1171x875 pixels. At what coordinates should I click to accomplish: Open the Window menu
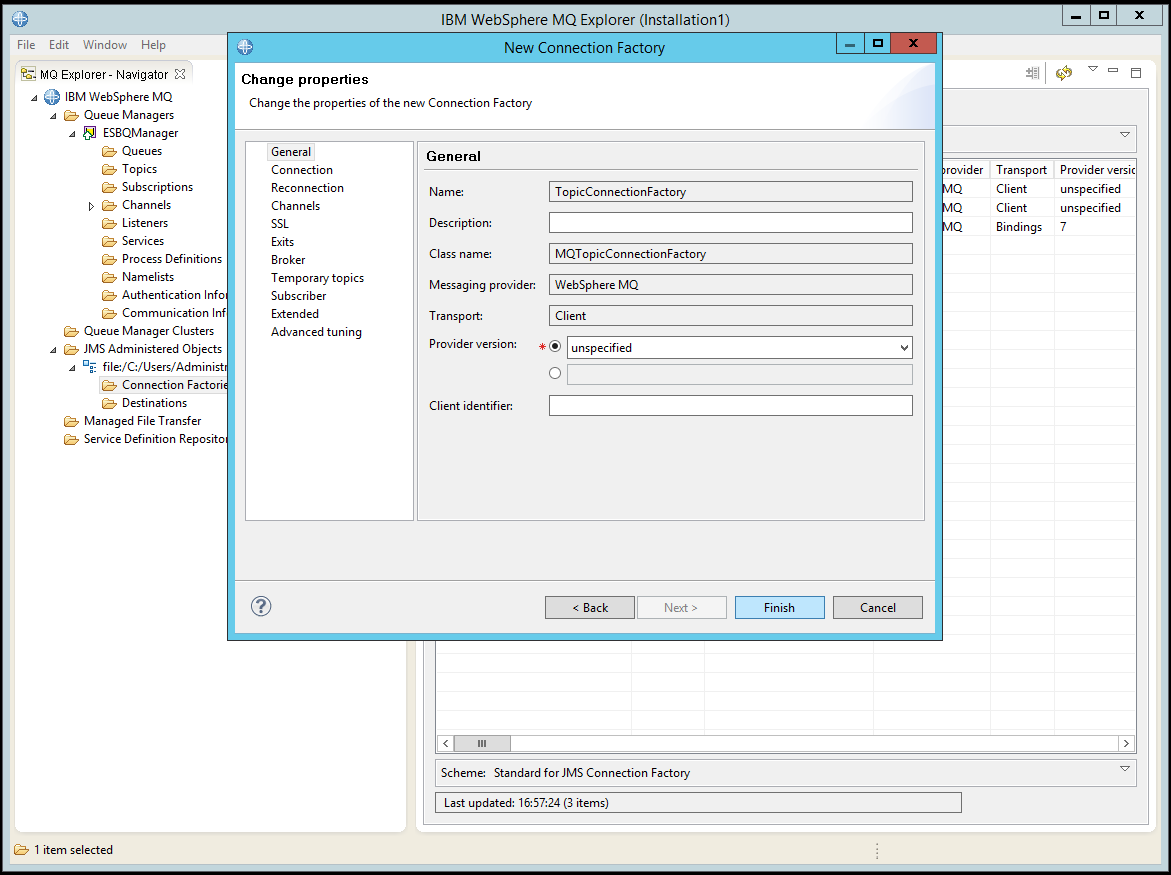(x=104, y=44)
